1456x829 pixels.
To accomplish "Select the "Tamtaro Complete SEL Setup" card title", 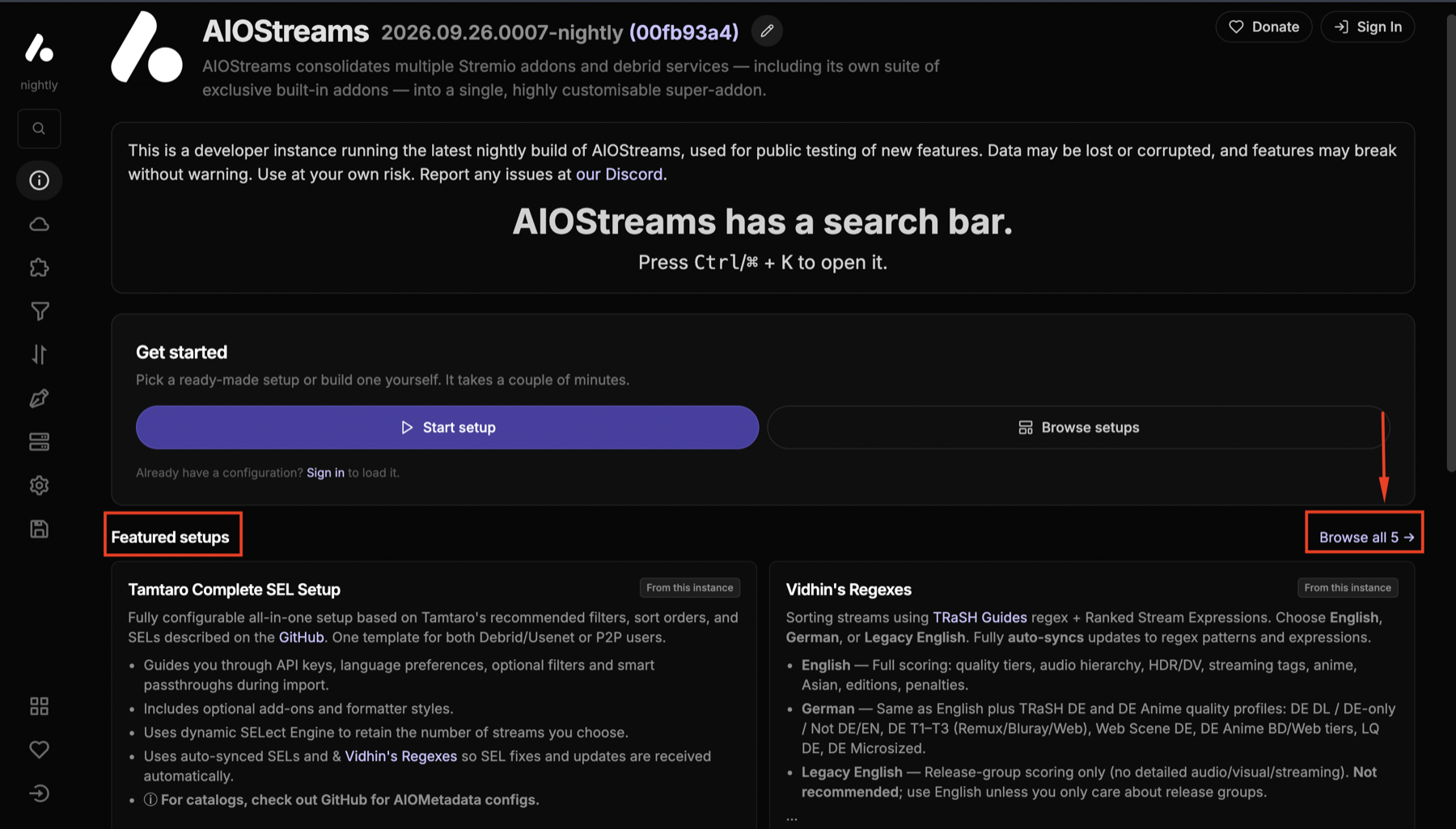I will click(234, 590).
